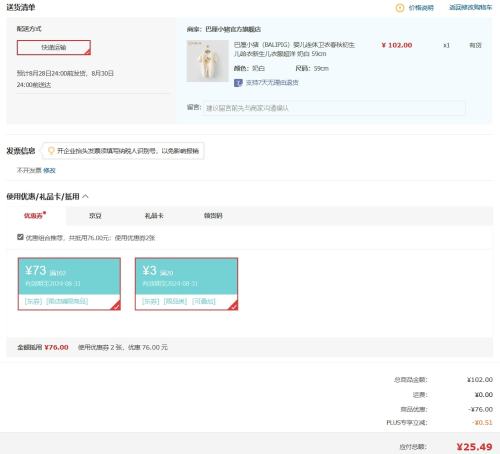The image size is (500, 454).
Task: Click the 7-day no-reason return badge icon
Action: [x=238, y=83]
